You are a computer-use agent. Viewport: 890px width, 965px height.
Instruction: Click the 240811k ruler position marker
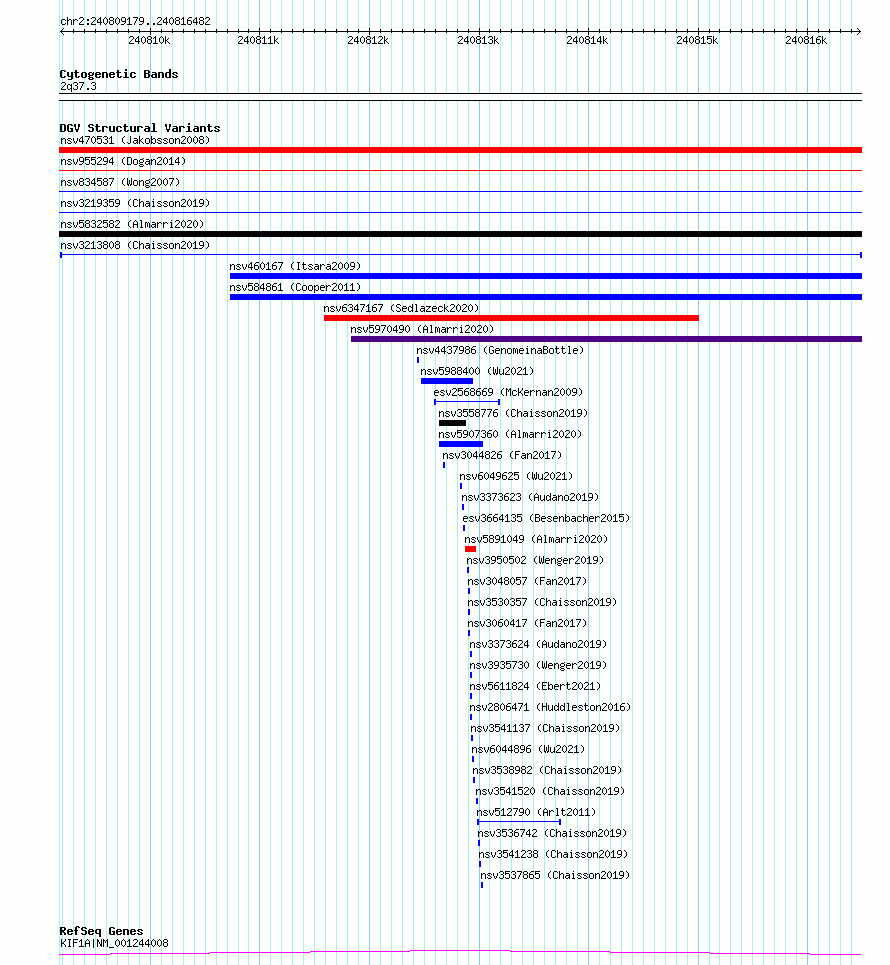pos(259,40)
